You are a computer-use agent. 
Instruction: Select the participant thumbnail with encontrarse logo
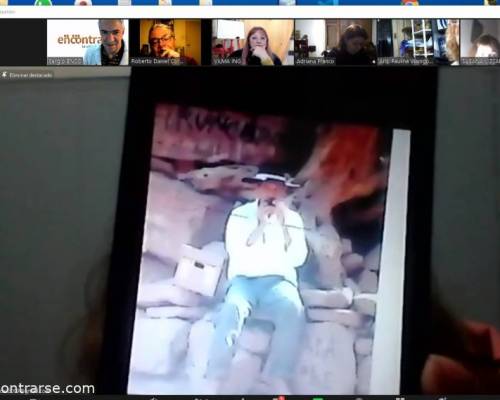87,42
